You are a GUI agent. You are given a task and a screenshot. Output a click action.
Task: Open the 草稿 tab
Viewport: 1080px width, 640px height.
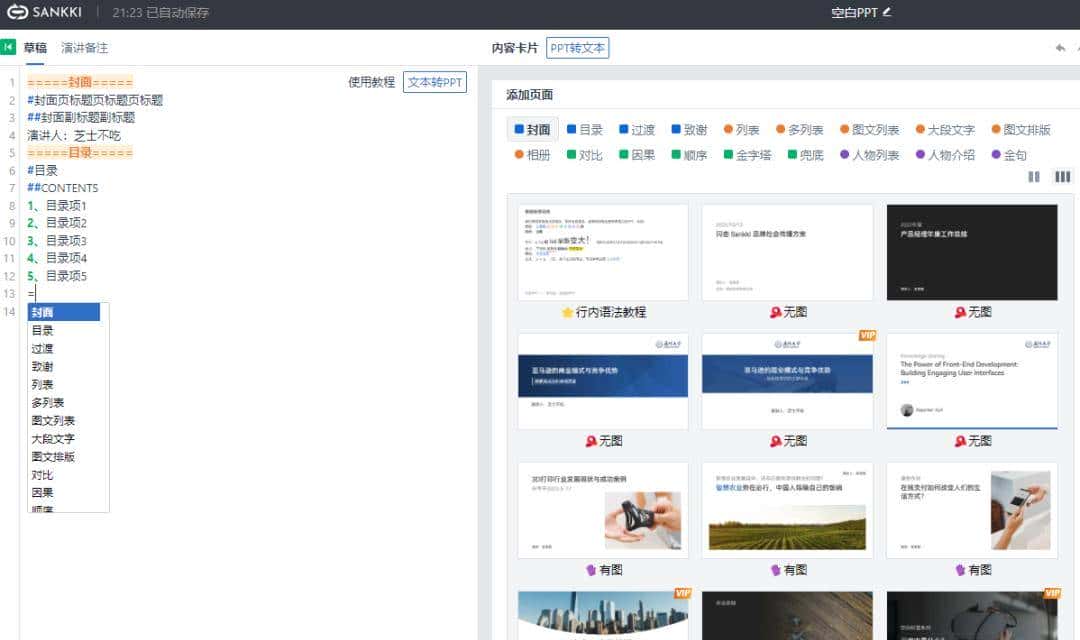[35, 48]
